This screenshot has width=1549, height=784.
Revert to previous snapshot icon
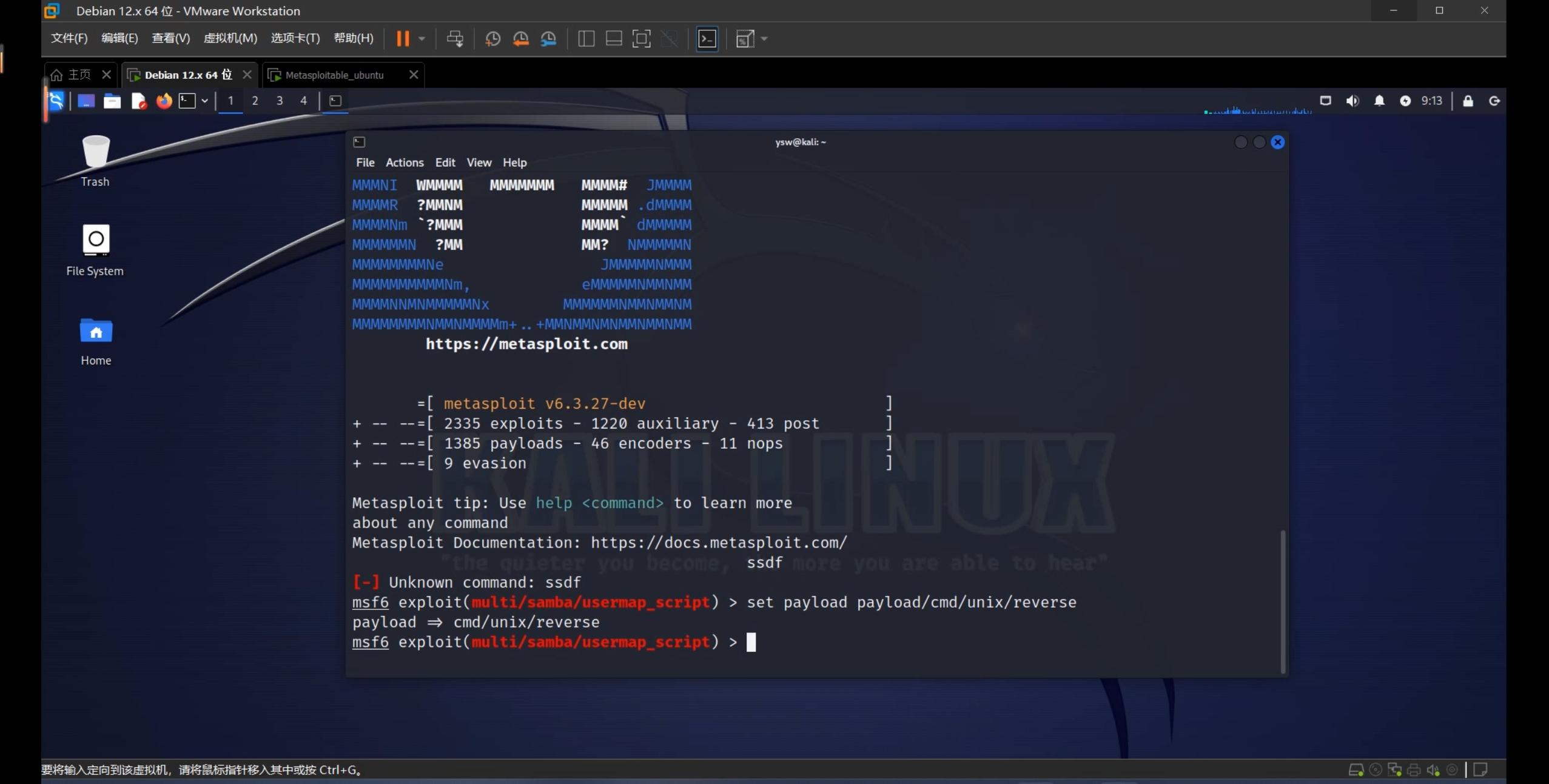pos(520,39)
